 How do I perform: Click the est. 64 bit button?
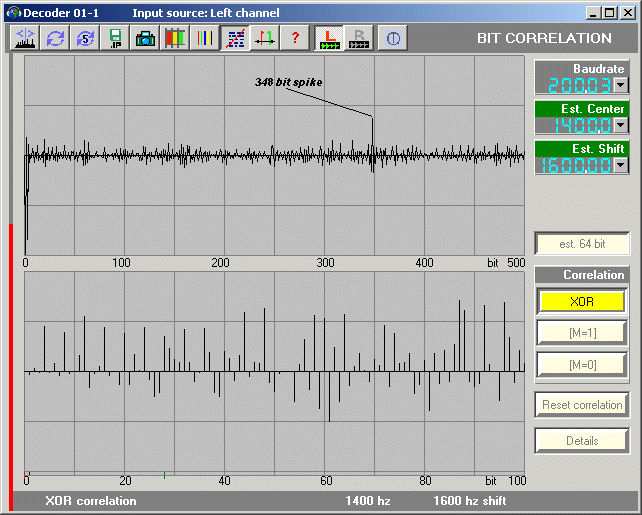pyautogui.click(x=582, y=243)
